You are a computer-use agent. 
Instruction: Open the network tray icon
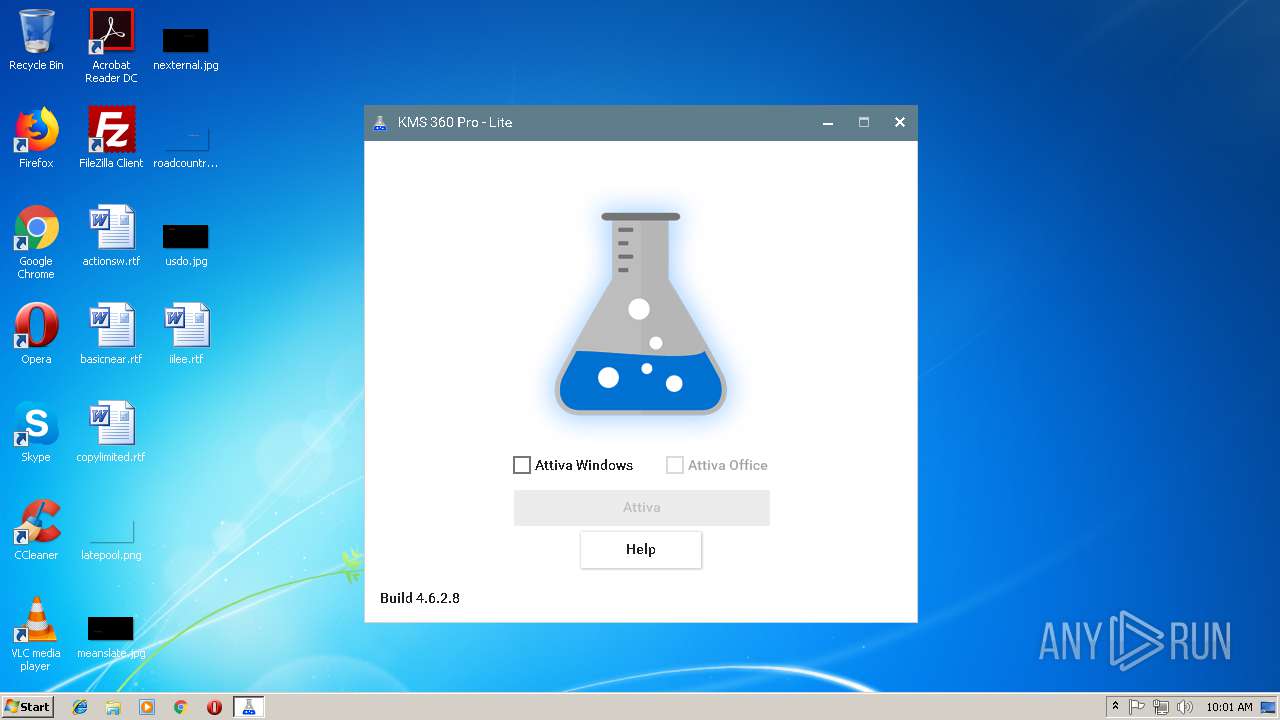tap(1161, 707)
